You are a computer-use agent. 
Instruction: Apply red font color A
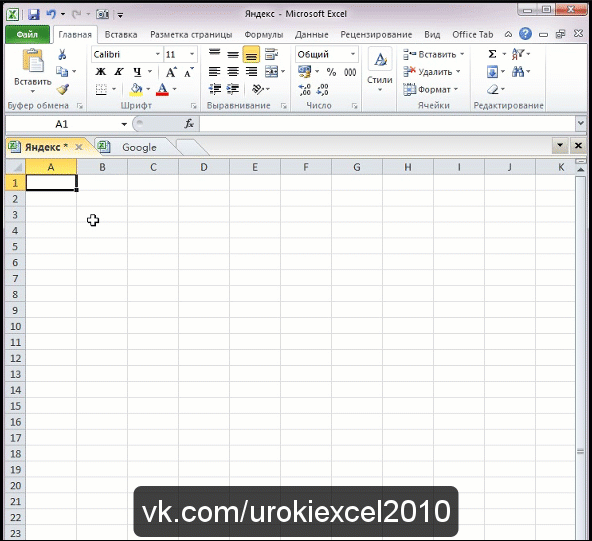pyautogui.click(x=162, y=89)
